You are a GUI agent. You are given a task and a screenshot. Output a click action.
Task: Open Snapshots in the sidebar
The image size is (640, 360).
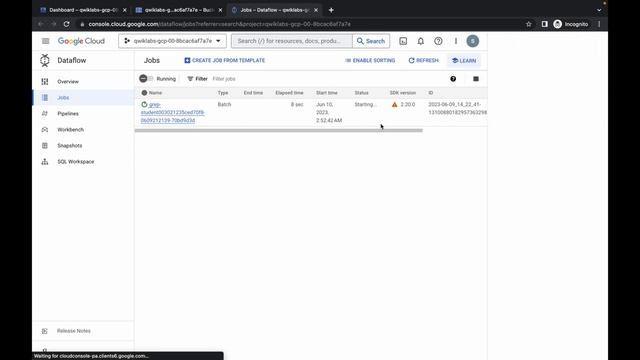click(69, 145)
